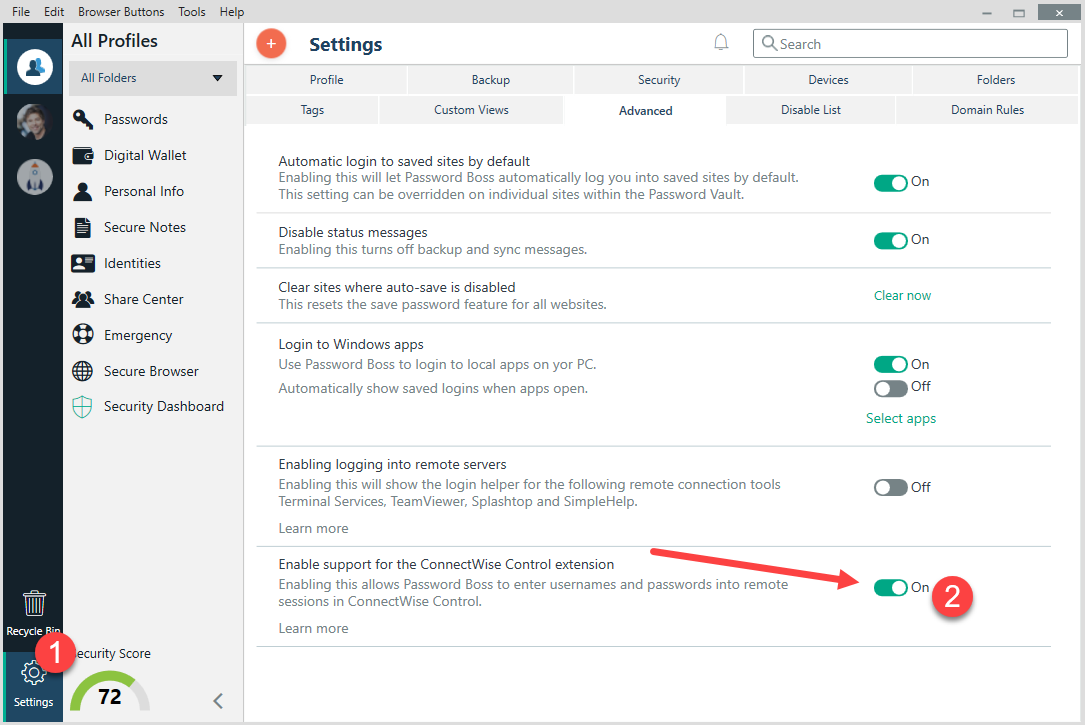Click the Select apps link
The image size is (1085, 725).
click(x=901, y=419)
